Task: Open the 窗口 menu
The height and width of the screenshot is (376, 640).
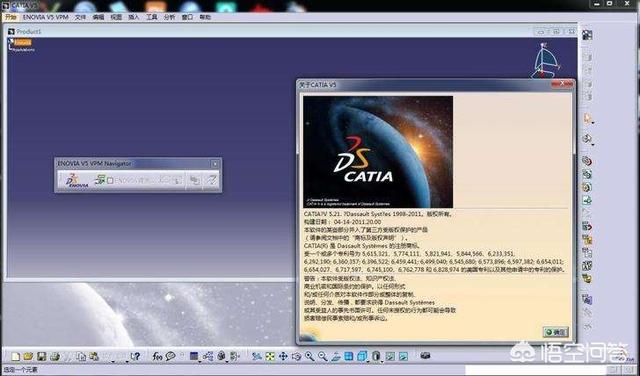Action: point(187,17)
